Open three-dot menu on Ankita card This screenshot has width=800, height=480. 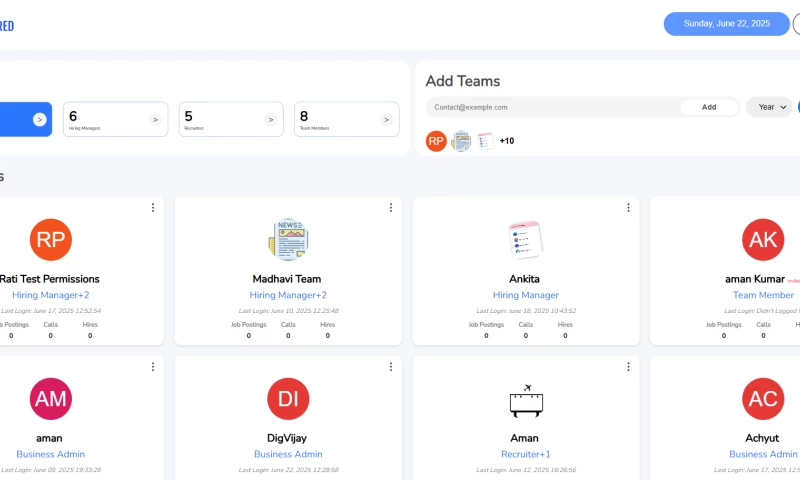coord(628,208)
